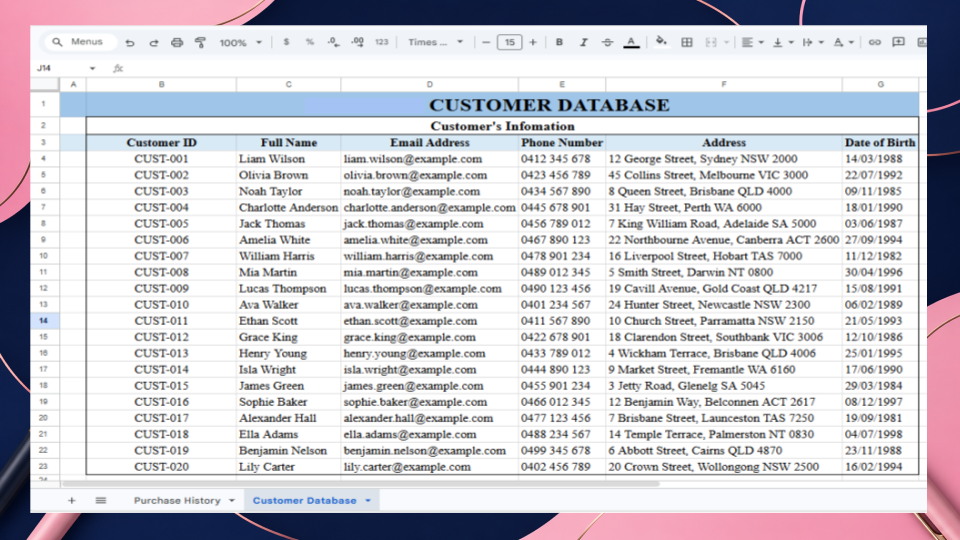
Task: Click the merge cells icon
Action: (711, 42)
